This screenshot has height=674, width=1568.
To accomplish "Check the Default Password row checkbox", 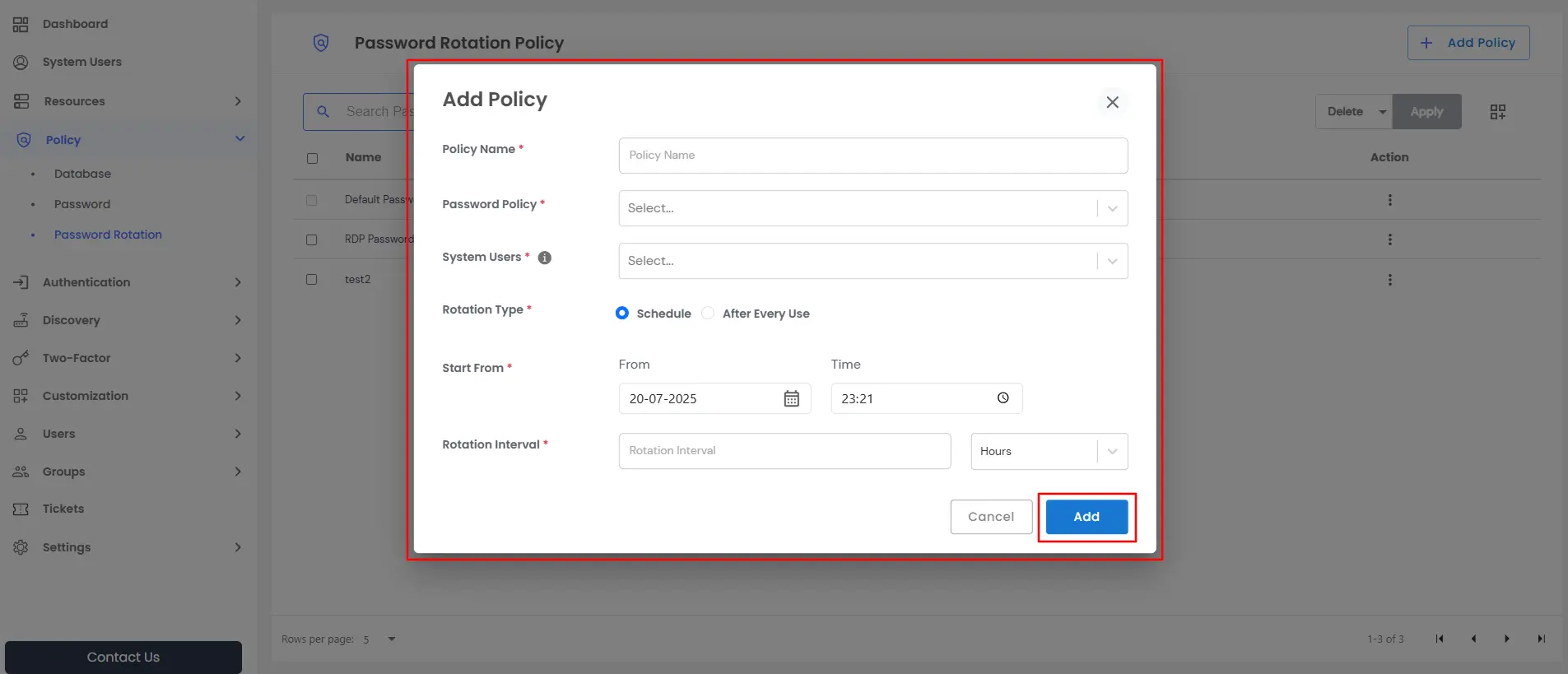I will (311, 200).
